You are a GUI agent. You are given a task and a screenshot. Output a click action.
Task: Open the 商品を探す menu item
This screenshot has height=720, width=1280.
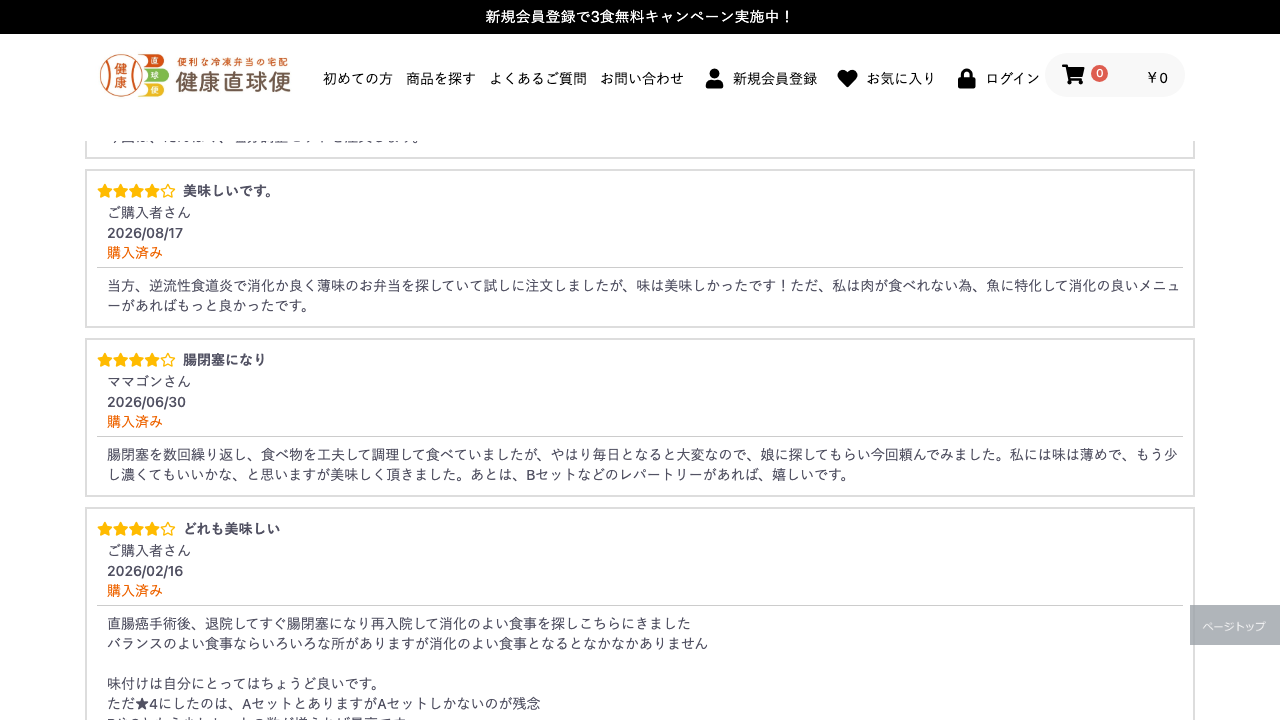click(441, 78)
